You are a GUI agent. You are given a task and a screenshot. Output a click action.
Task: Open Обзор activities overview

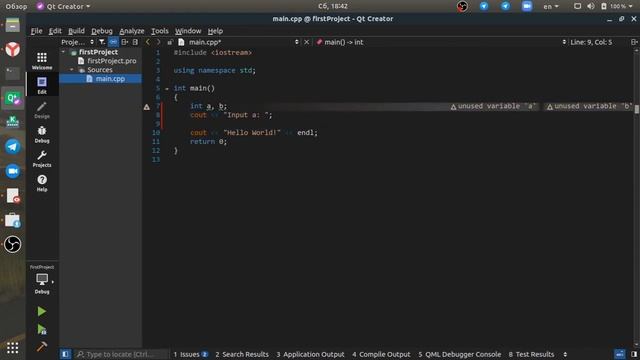[16, 6]
